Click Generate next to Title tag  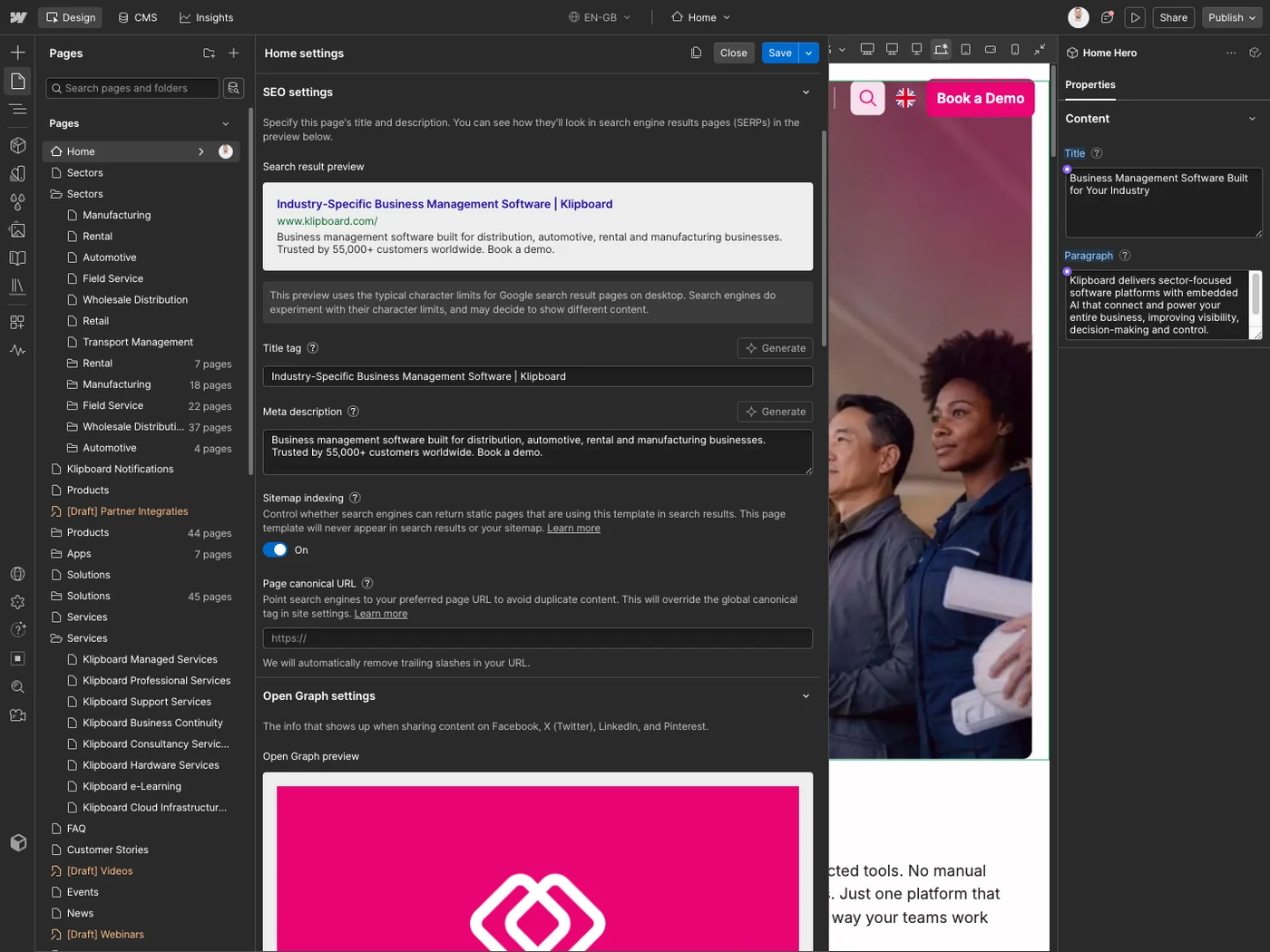776,348
